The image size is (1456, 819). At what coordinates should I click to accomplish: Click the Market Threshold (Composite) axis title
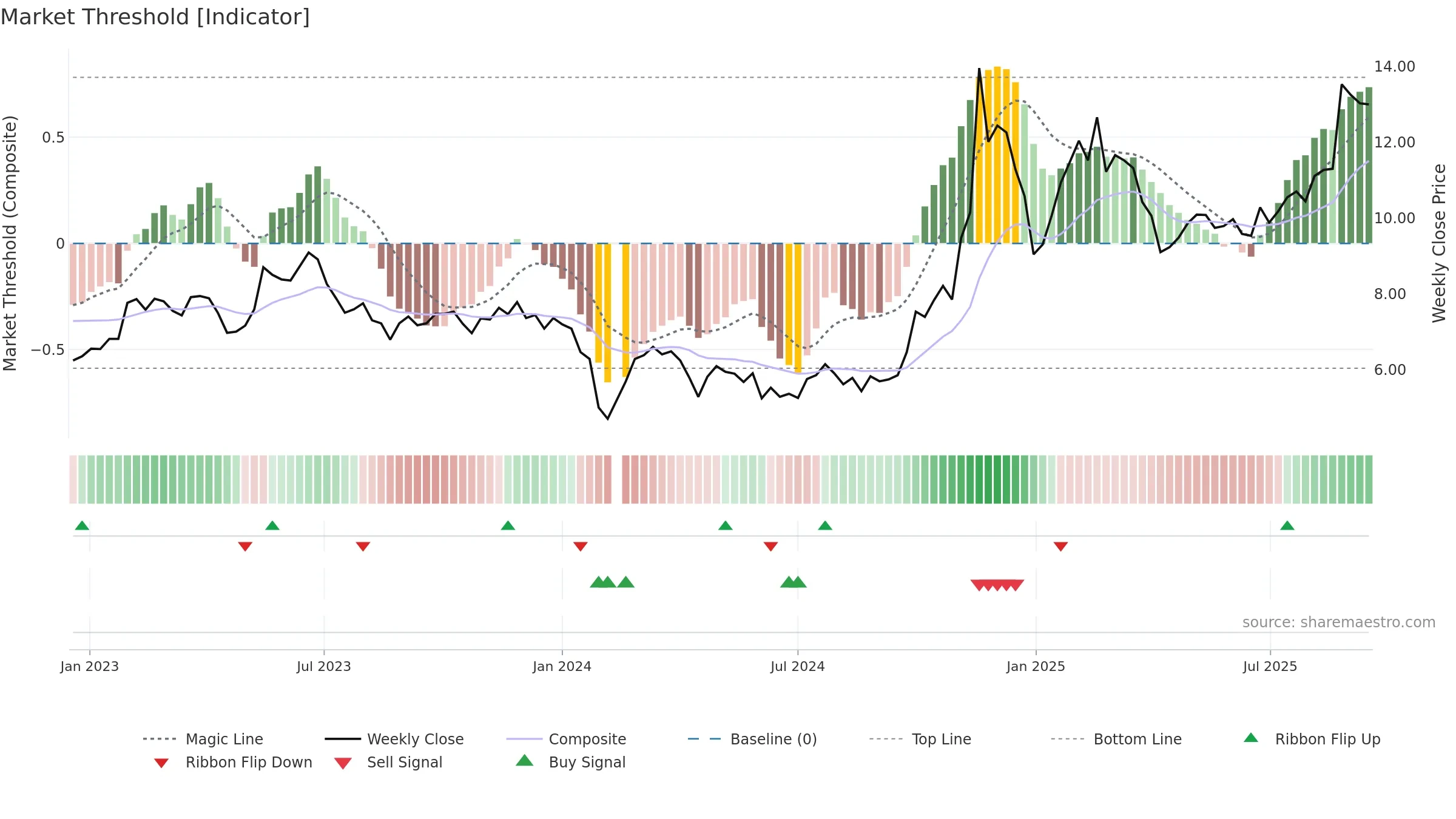click(x=10, y=243)
